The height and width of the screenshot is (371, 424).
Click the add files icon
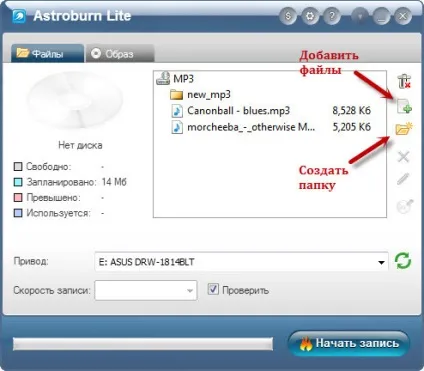click(404, 107)
